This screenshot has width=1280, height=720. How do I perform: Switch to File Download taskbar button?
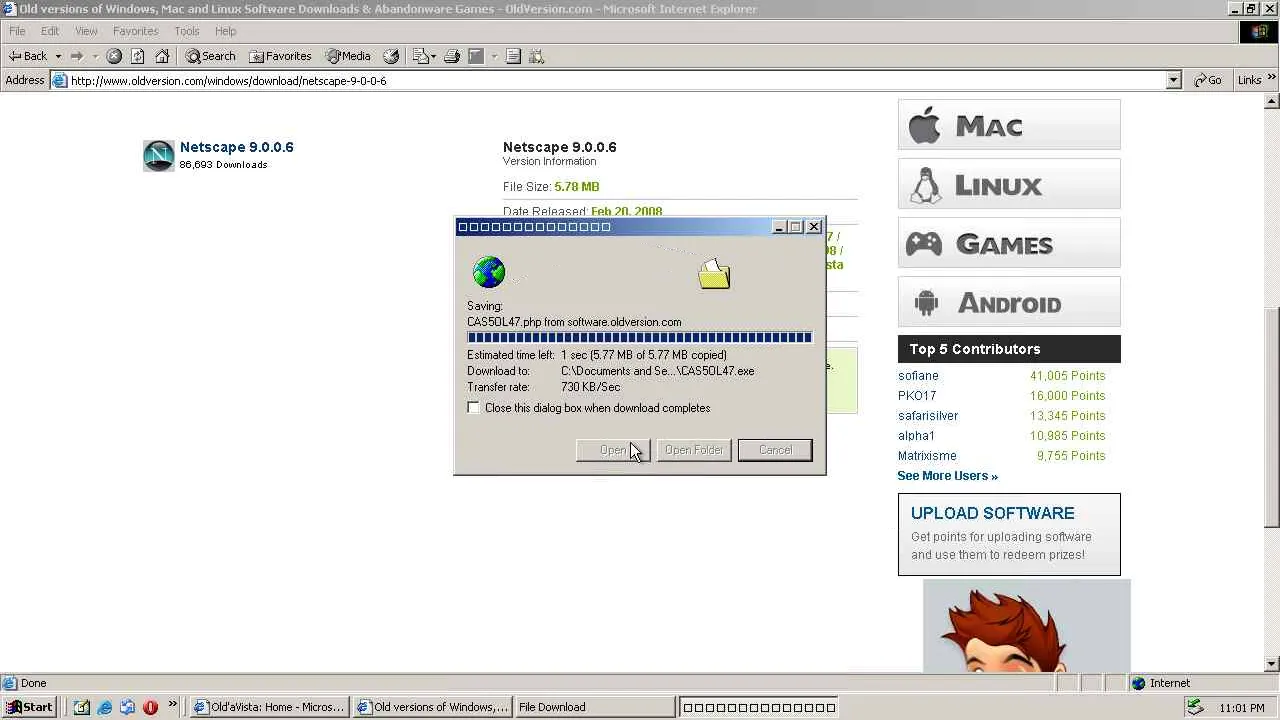pyautogui.click(x=594, y=707)
